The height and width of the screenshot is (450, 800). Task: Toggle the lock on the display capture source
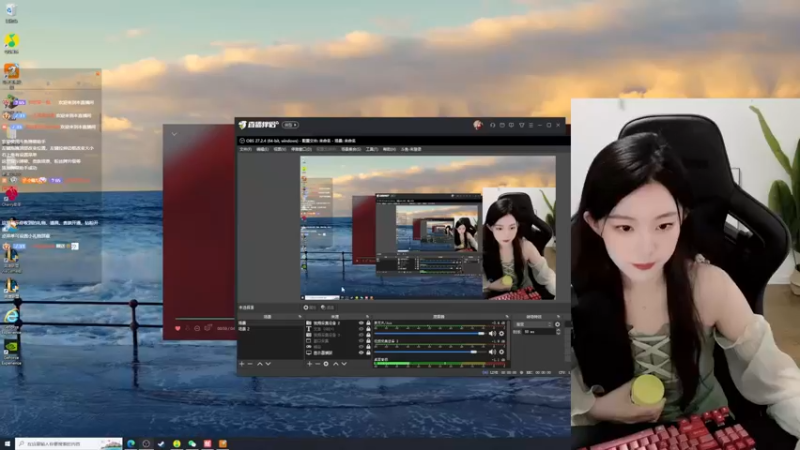(x=368, y=353)
